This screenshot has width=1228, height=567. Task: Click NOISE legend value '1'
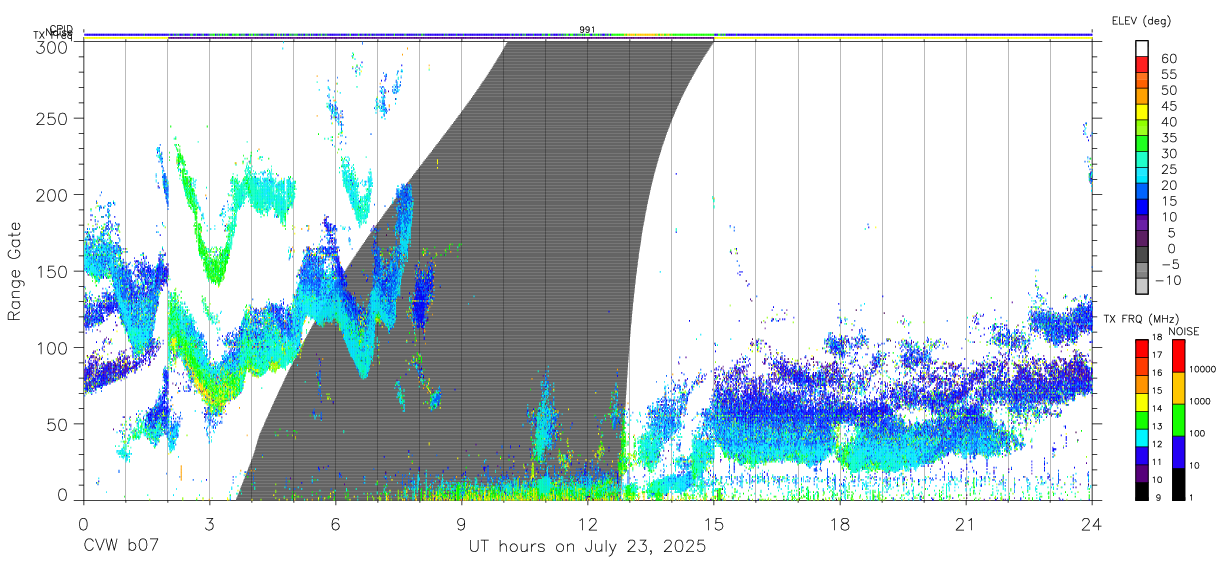point(1193,497)
